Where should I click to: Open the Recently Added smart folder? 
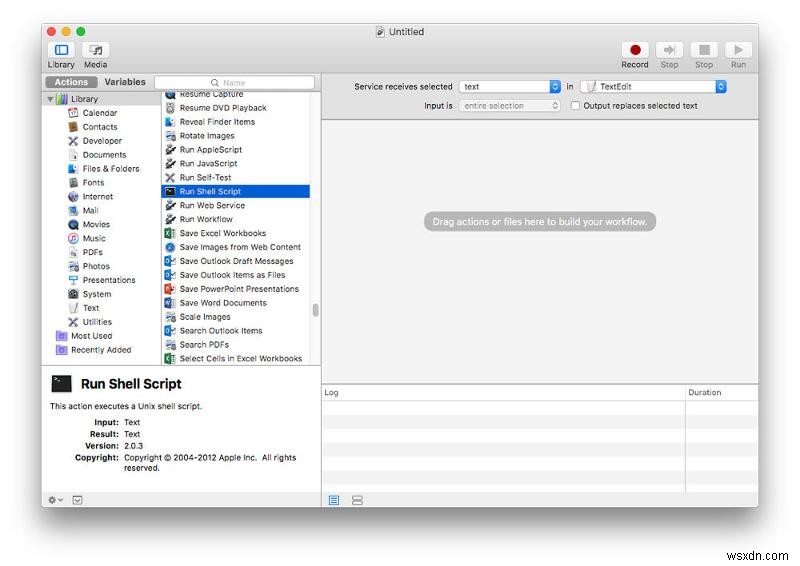pyautogui.click(x=101, y=350)
